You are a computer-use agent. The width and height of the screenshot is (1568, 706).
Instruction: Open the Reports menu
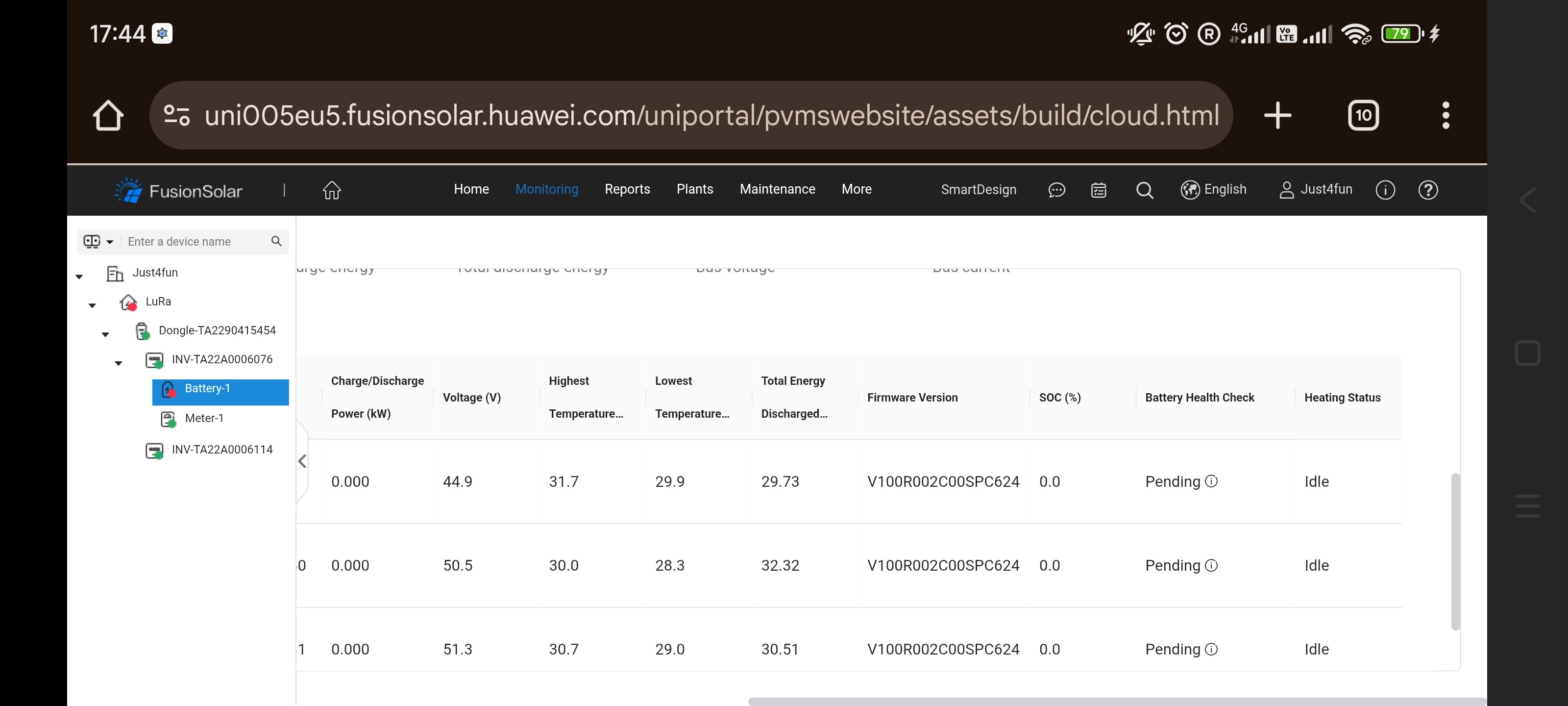click(x=627, y=189)
